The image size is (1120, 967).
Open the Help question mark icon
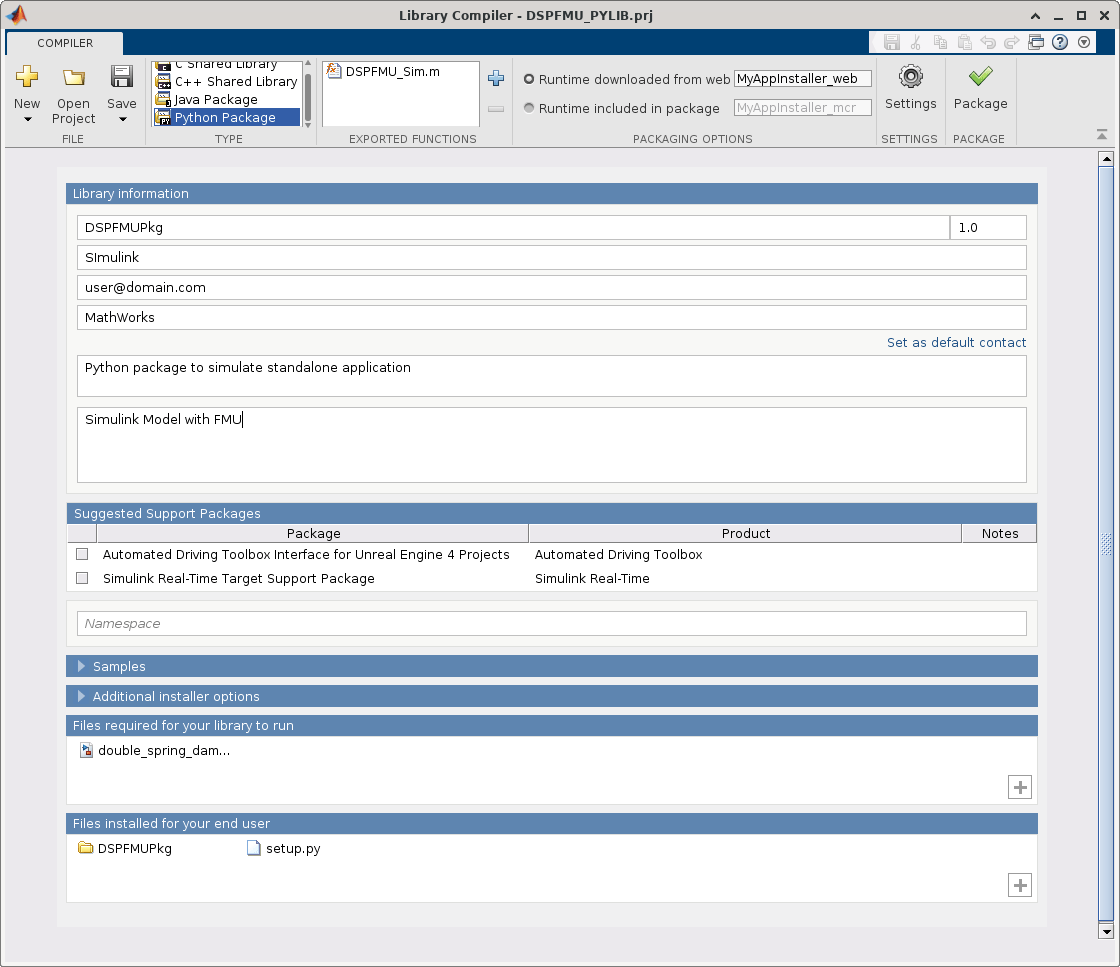pos(1060,42)
